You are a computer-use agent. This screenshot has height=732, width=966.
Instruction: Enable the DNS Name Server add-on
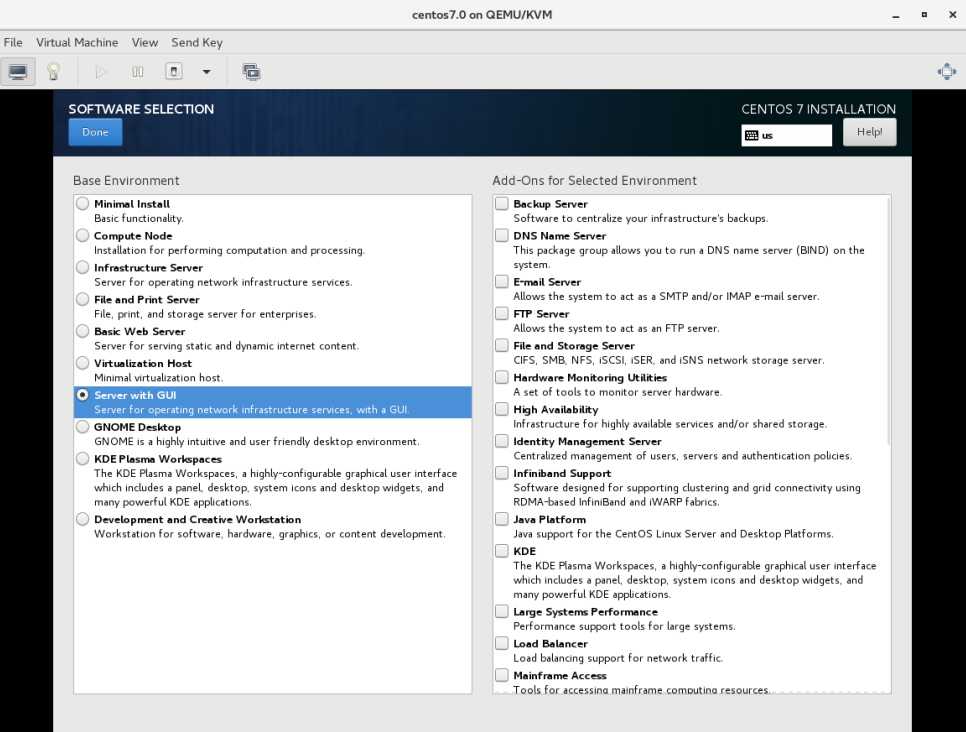point(502,235)
